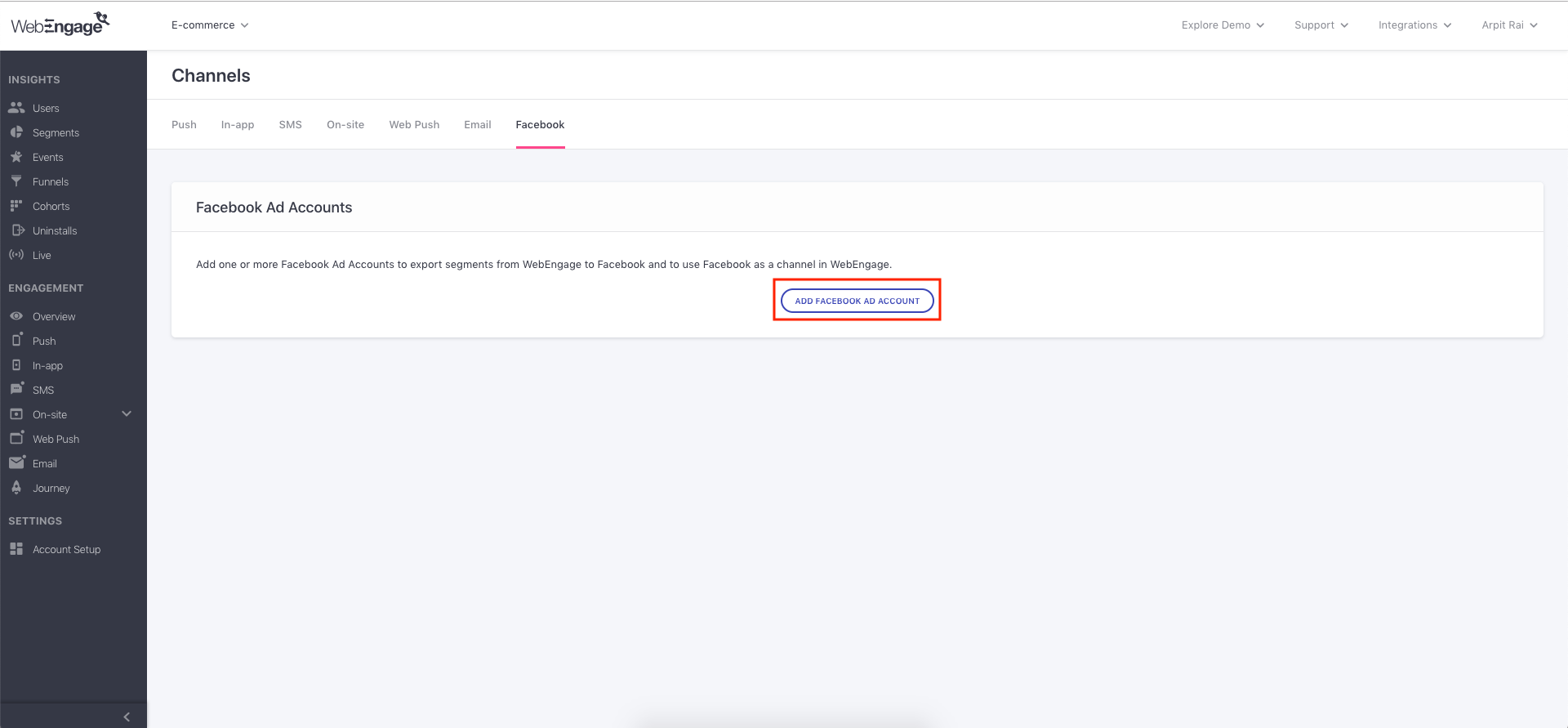This screenshot has width=1568, height=728.
Task: Click the Account Setup dashboard icon
Action: [x=16, y=548]
